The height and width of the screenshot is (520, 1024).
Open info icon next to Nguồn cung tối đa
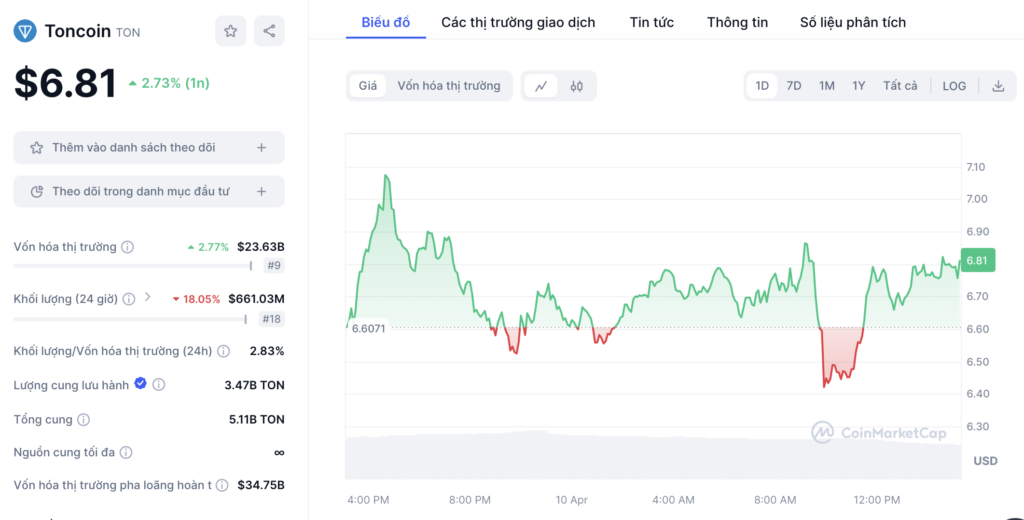126,452
